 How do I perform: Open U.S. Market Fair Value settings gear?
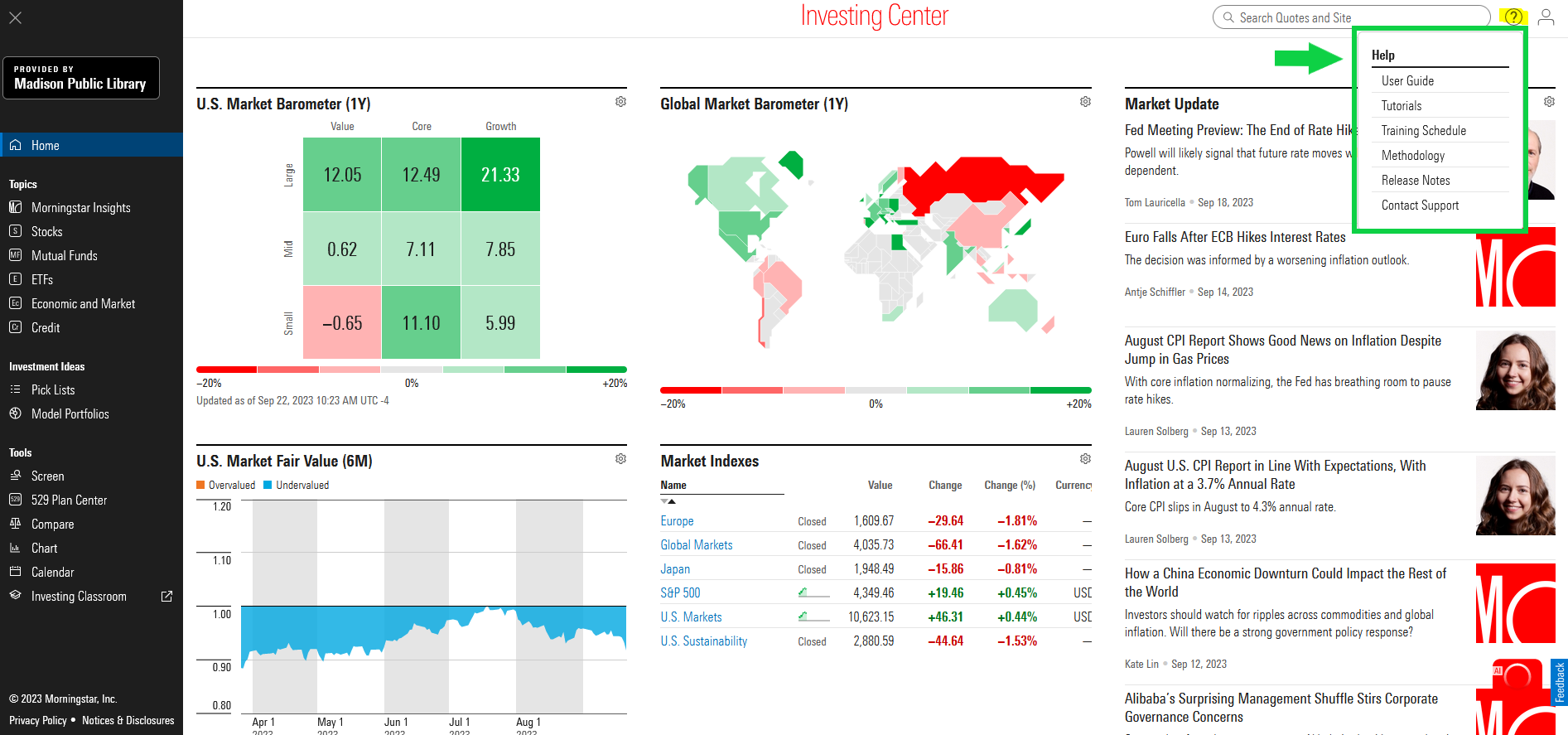[x=620, y=458]
